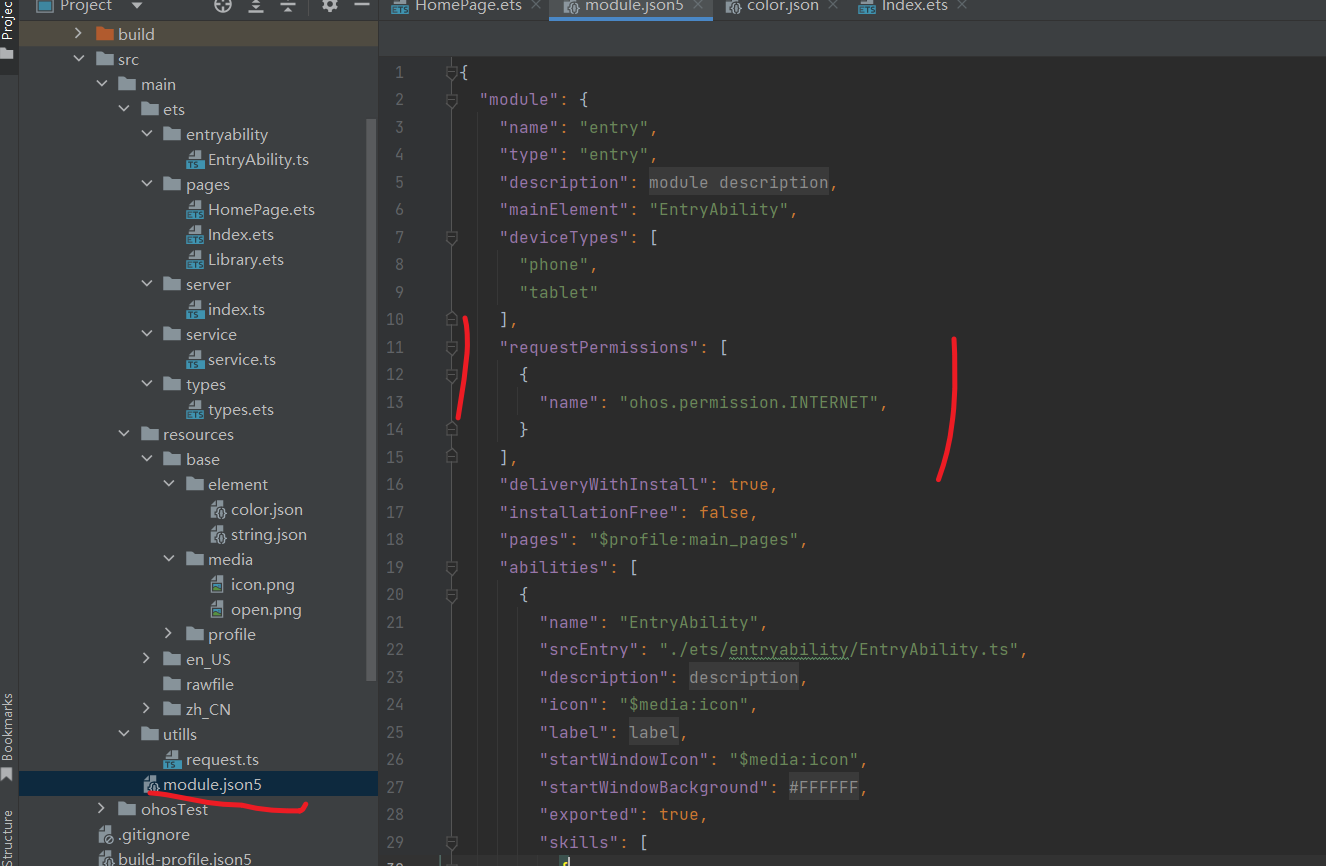Click the locate/select opened file target icon
Image resolution: width=1326 pixels, height=866 pixels.
click(223, 6)
